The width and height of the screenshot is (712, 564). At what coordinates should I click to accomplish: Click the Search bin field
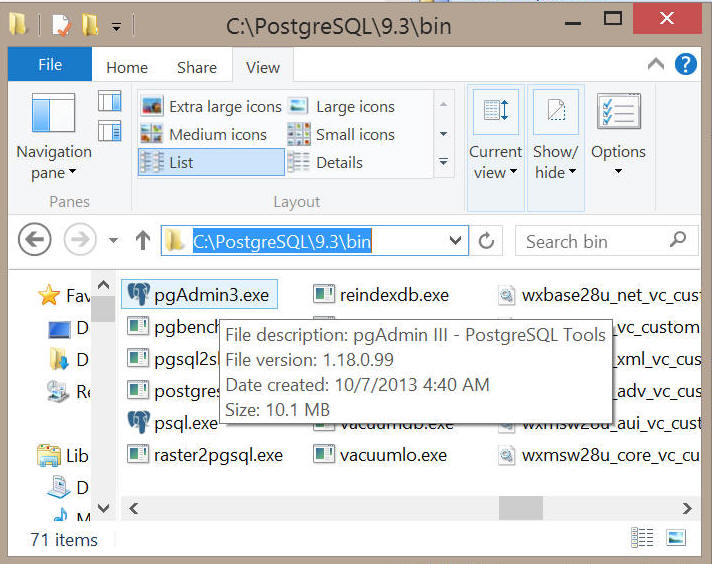(606, 241)
